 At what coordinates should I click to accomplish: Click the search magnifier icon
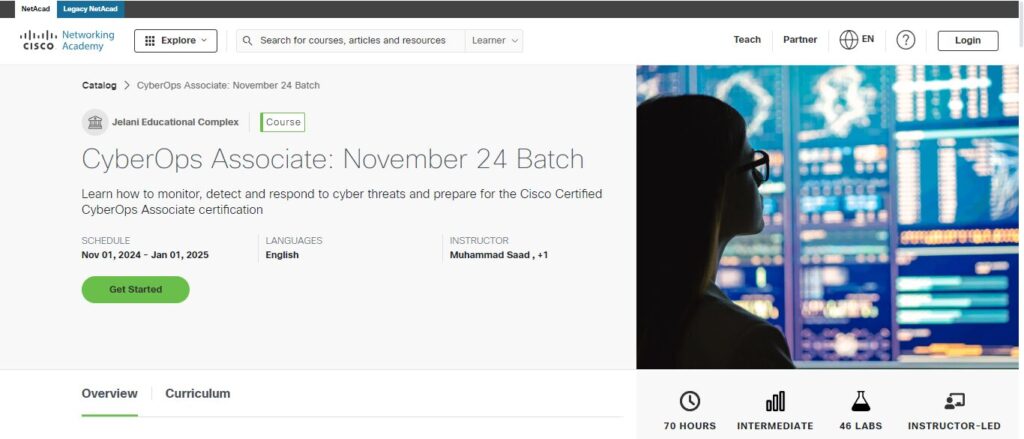tap(247, 41)
